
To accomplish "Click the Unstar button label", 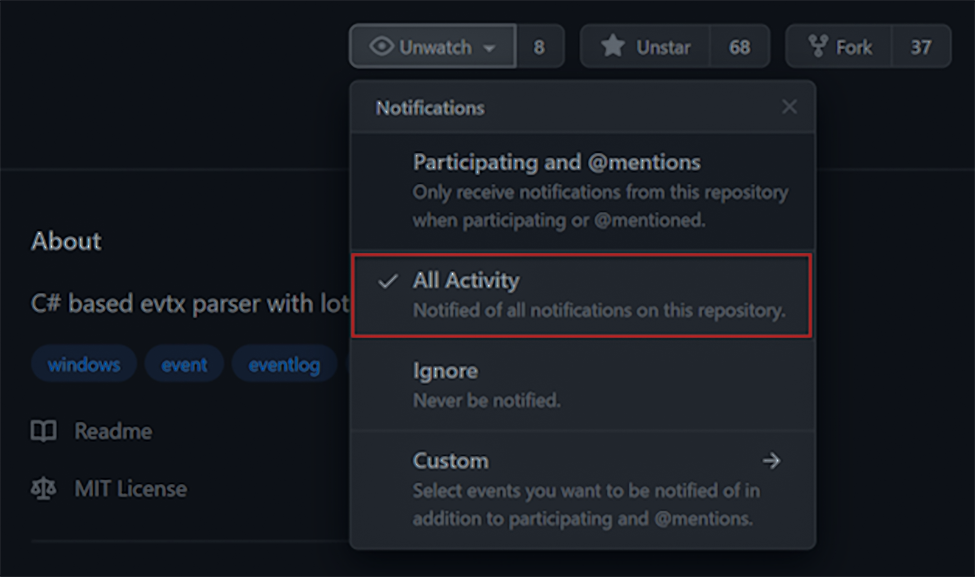I will click(663, 47).
